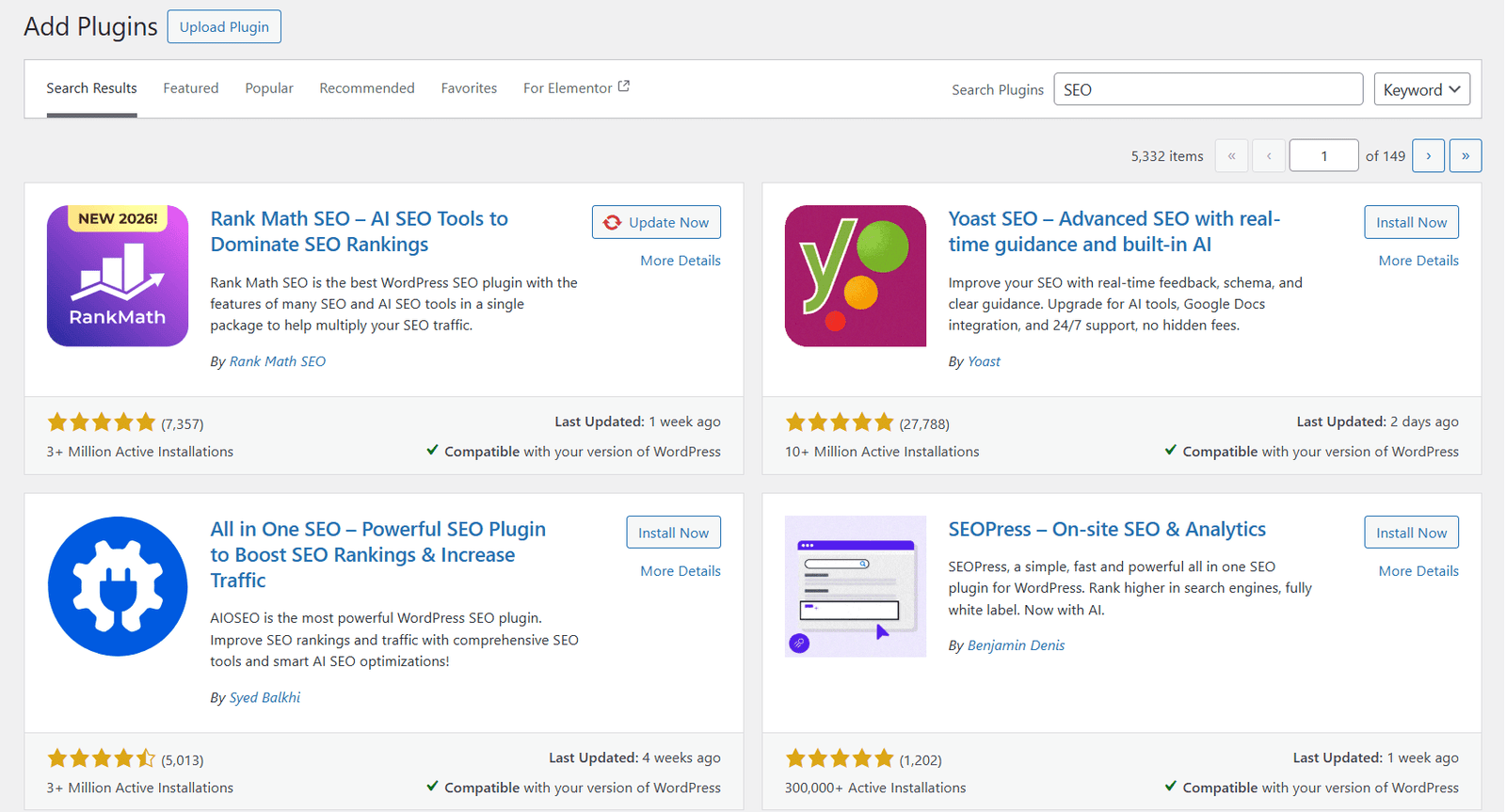Screen dimensions: 1506x812
Task: Open More Details for Rank Math SEO
Action: [x=681, y=261]
